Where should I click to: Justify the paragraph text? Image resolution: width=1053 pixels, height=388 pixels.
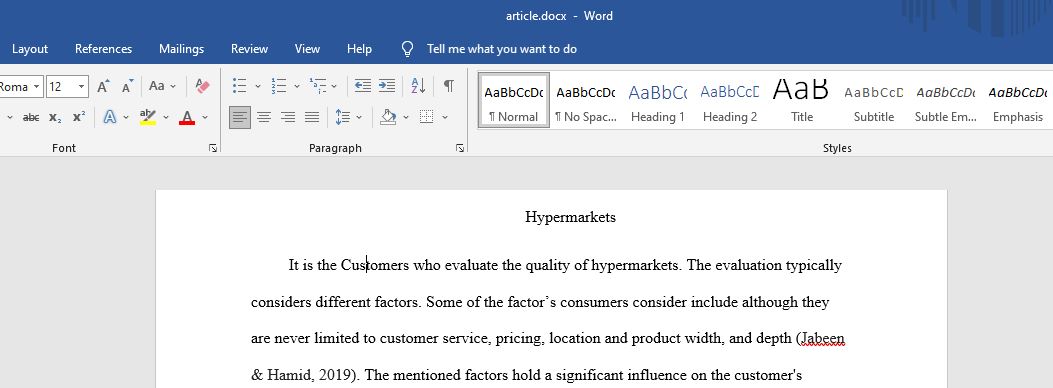(312, 117)
